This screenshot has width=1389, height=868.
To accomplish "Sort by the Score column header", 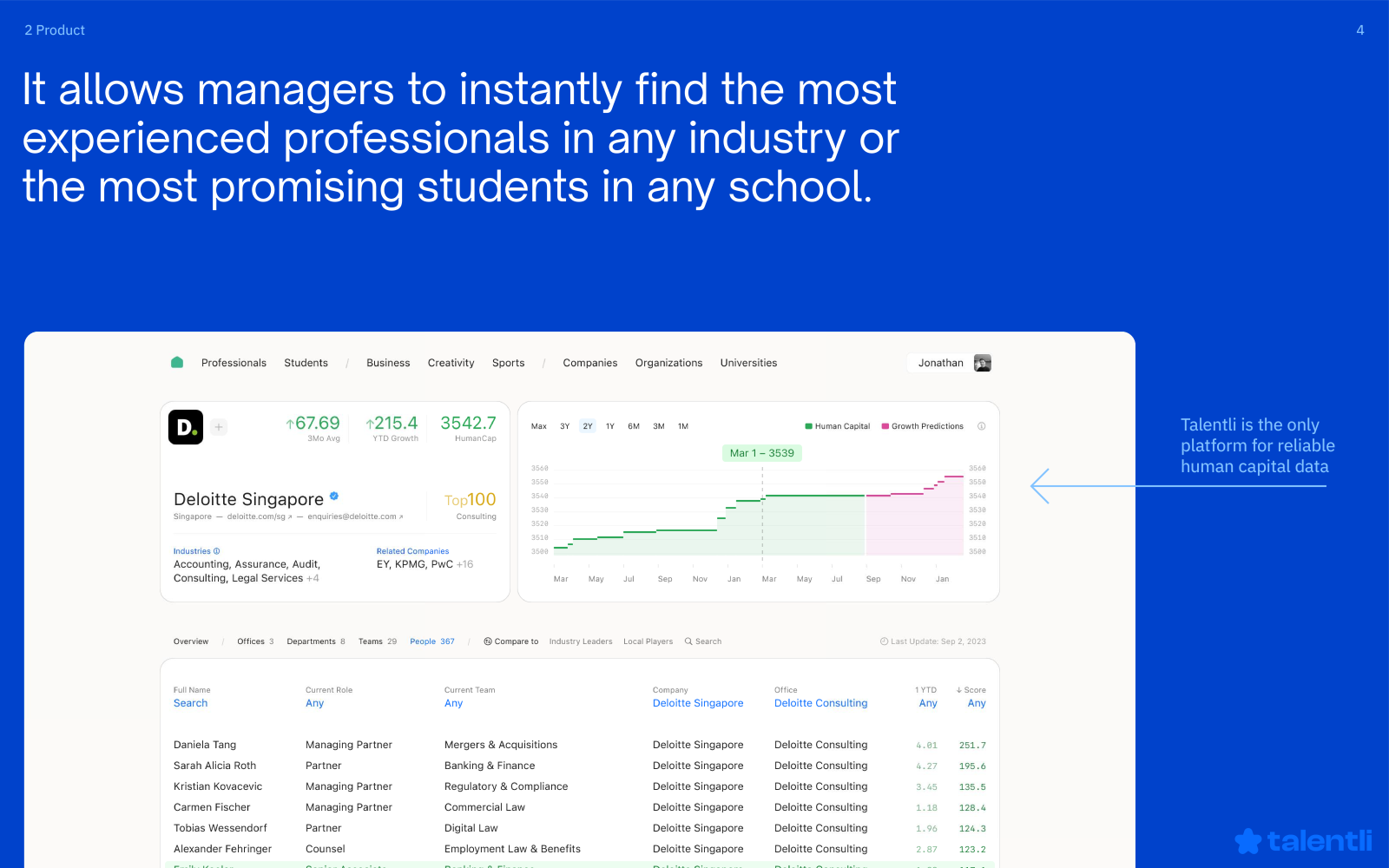I will (971, 690).
